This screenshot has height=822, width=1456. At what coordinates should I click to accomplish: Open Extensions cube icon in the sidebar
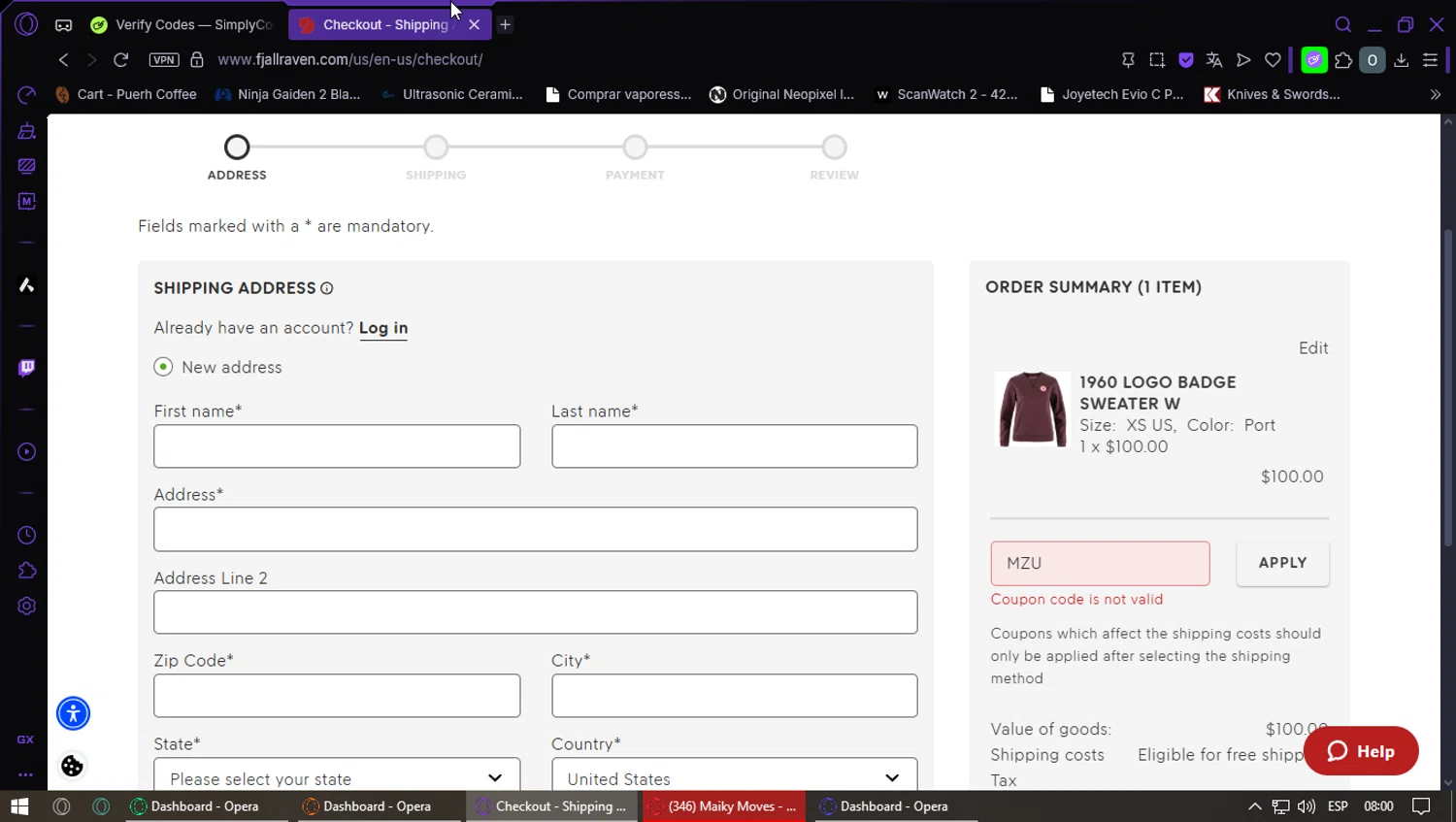click(x=26, y=571)
